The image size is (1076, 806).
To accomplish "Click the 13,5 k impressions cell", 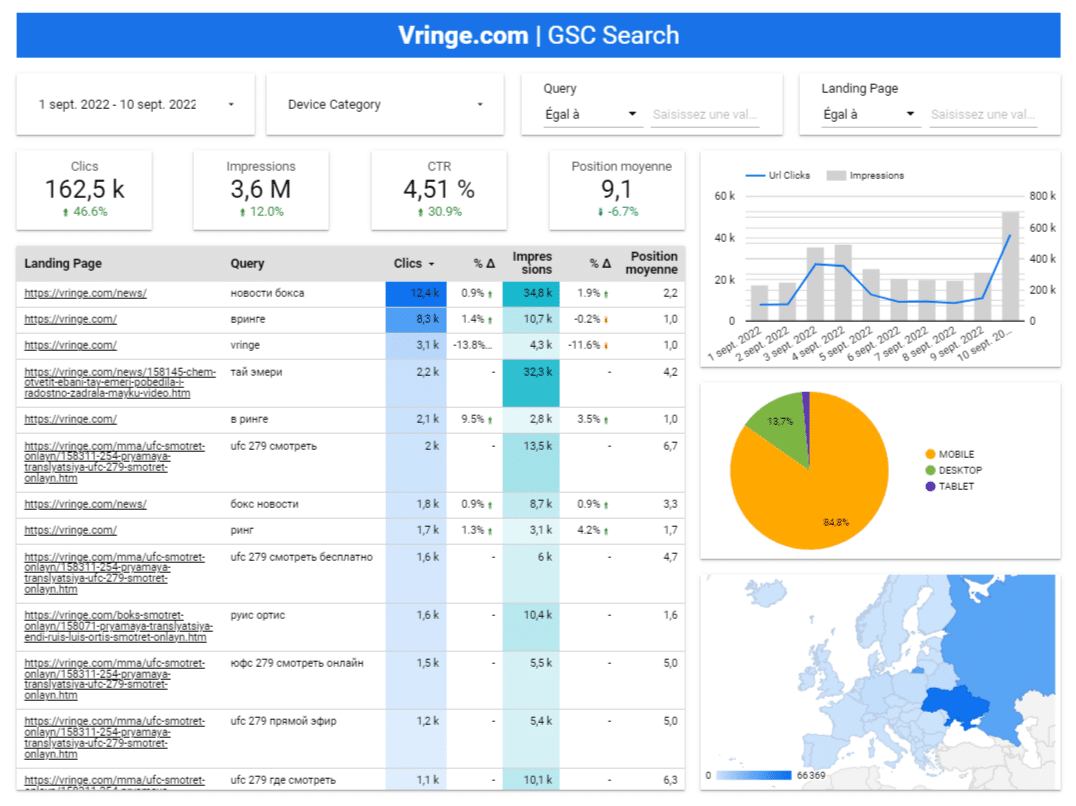I will (x=531, y=462).
